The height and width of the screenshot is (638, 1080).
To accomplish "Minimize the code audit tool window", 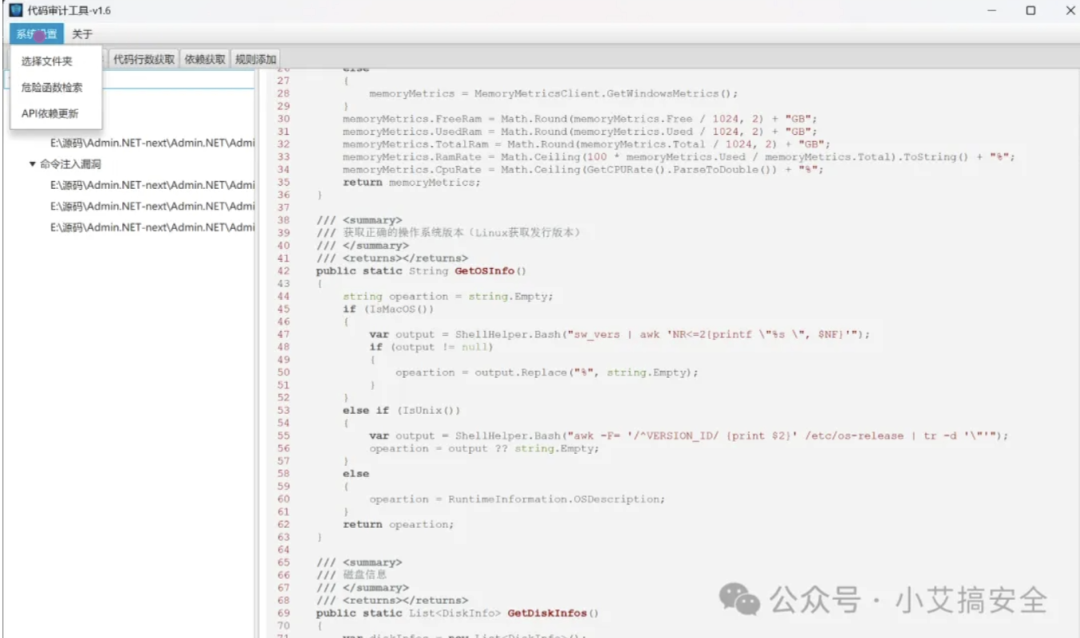I will [991, 10].
